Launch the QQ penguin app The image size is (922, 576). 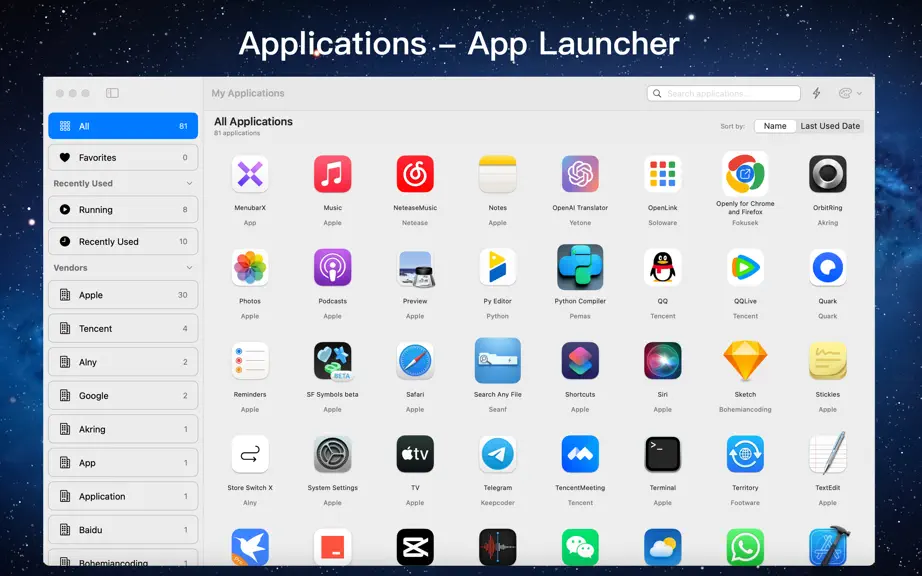pyautogui.click(x=663, y=267)
